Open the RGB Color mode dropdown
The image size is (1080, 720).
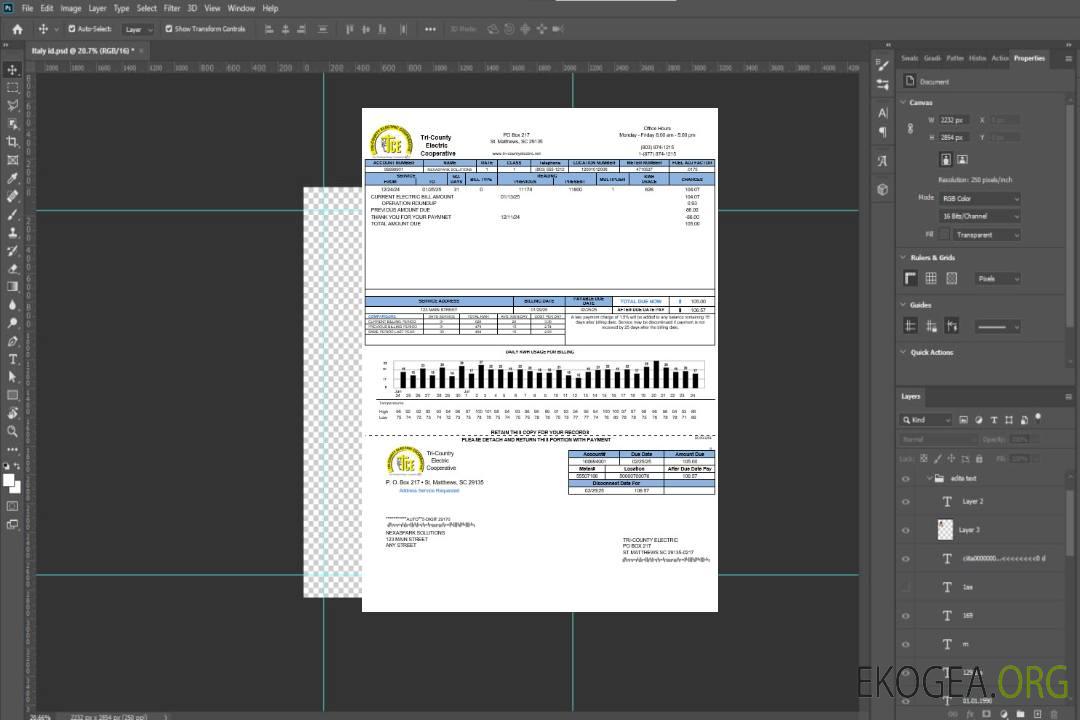click(x=979, y=198)
